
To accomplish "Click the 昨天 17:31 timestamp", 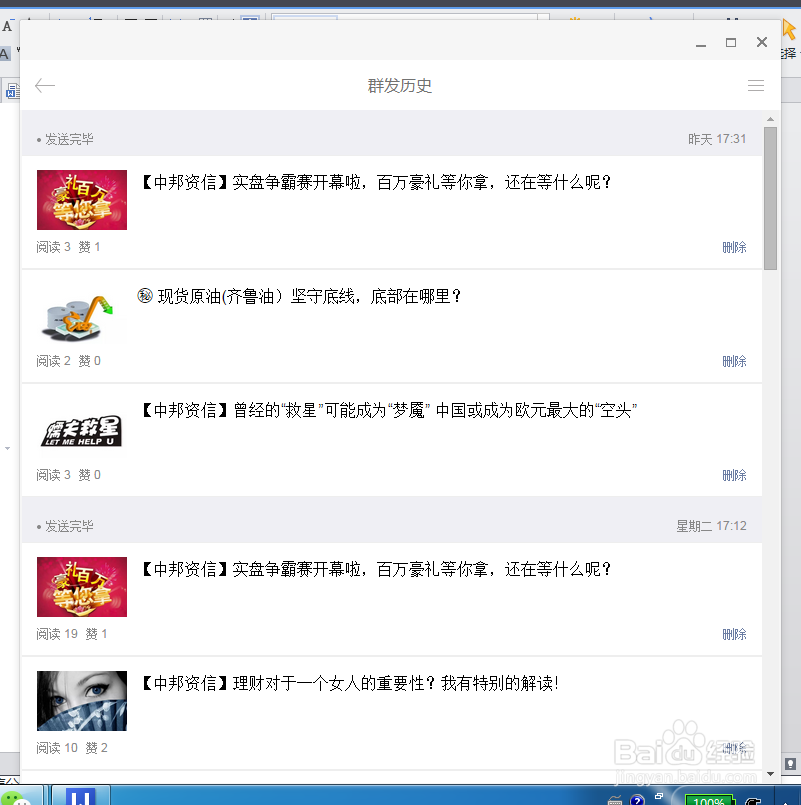I will 717,139.
